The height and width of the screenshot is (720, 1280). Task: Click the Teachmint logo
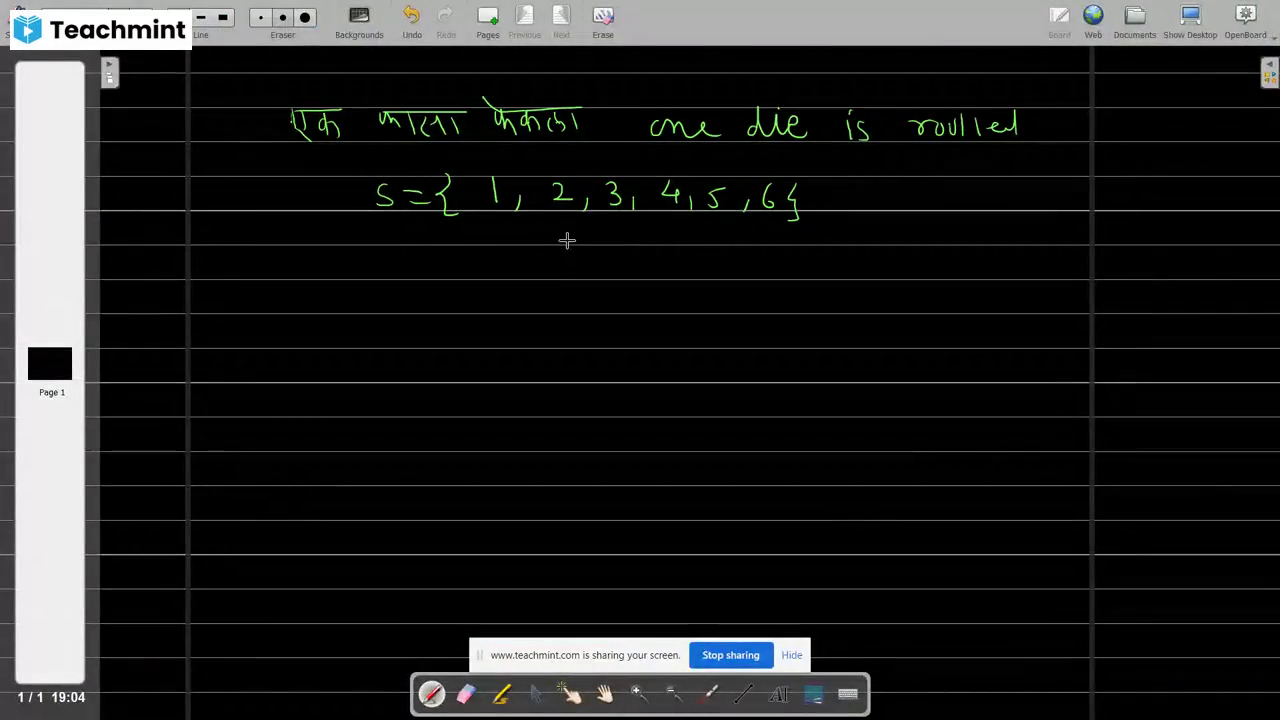click(101, 30)
